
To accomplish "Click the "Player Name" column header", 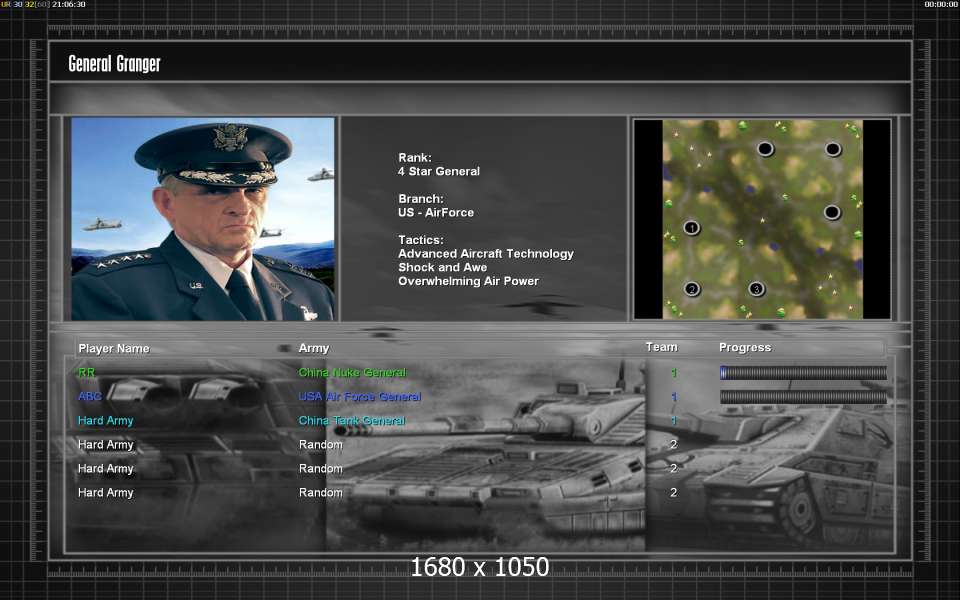I will coord(114,348).
